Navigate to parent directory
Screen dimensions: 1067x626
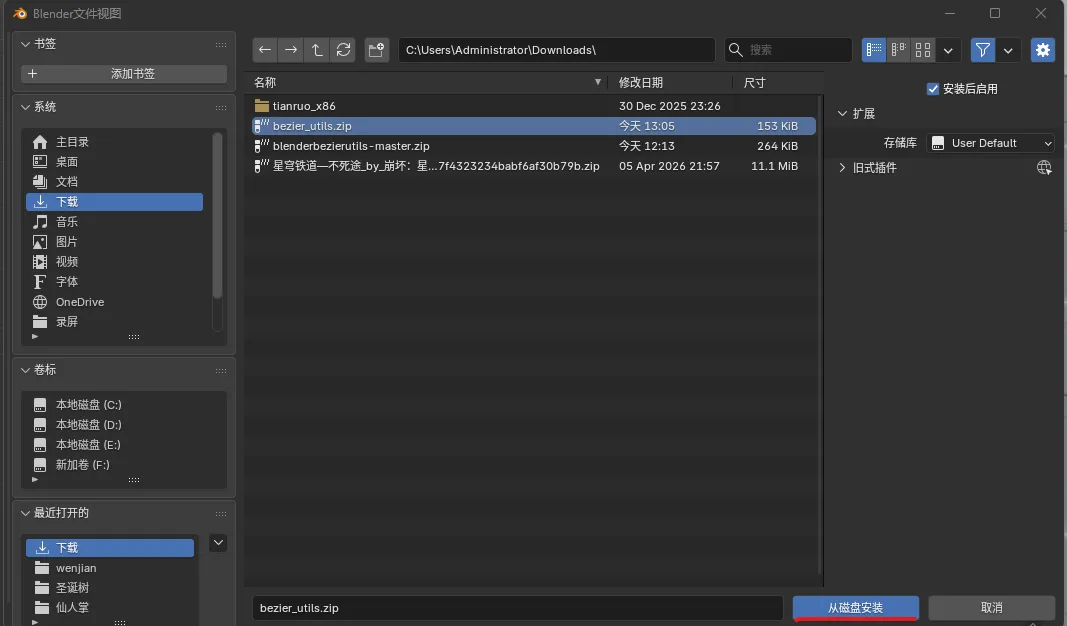[317, 50]
